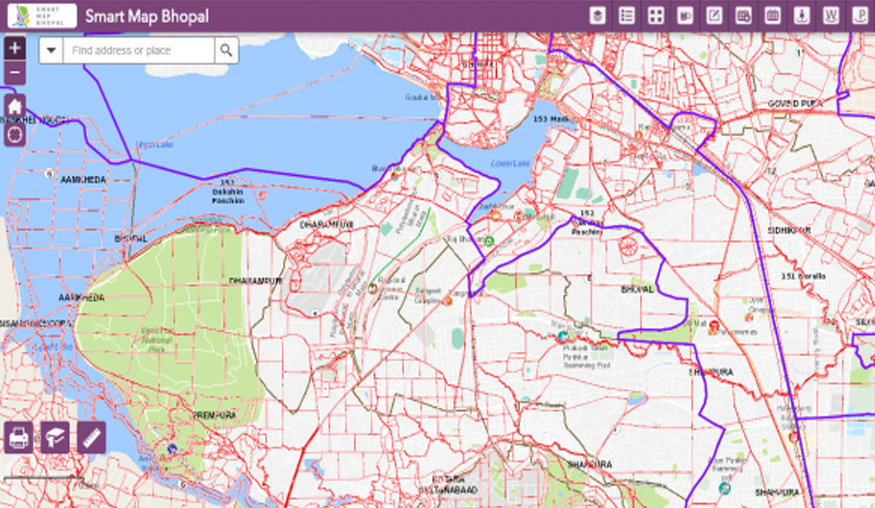Click the Smart Map Bhopal logo

(41, 16)
